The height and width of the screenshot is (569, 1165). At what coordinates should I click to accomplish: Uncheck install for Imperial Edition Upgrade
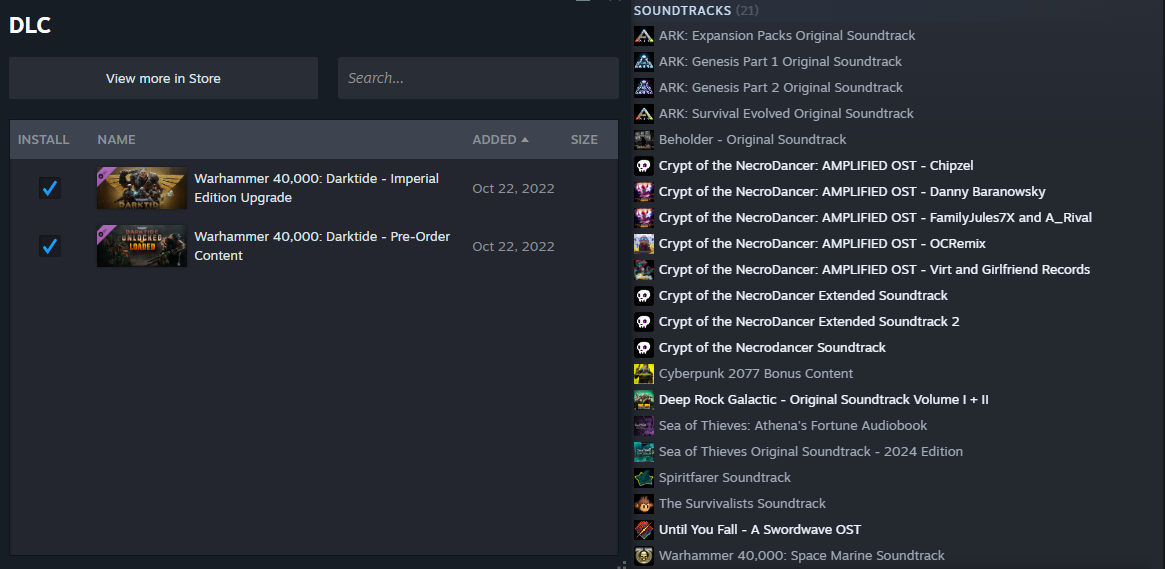(x=49, y=188)
